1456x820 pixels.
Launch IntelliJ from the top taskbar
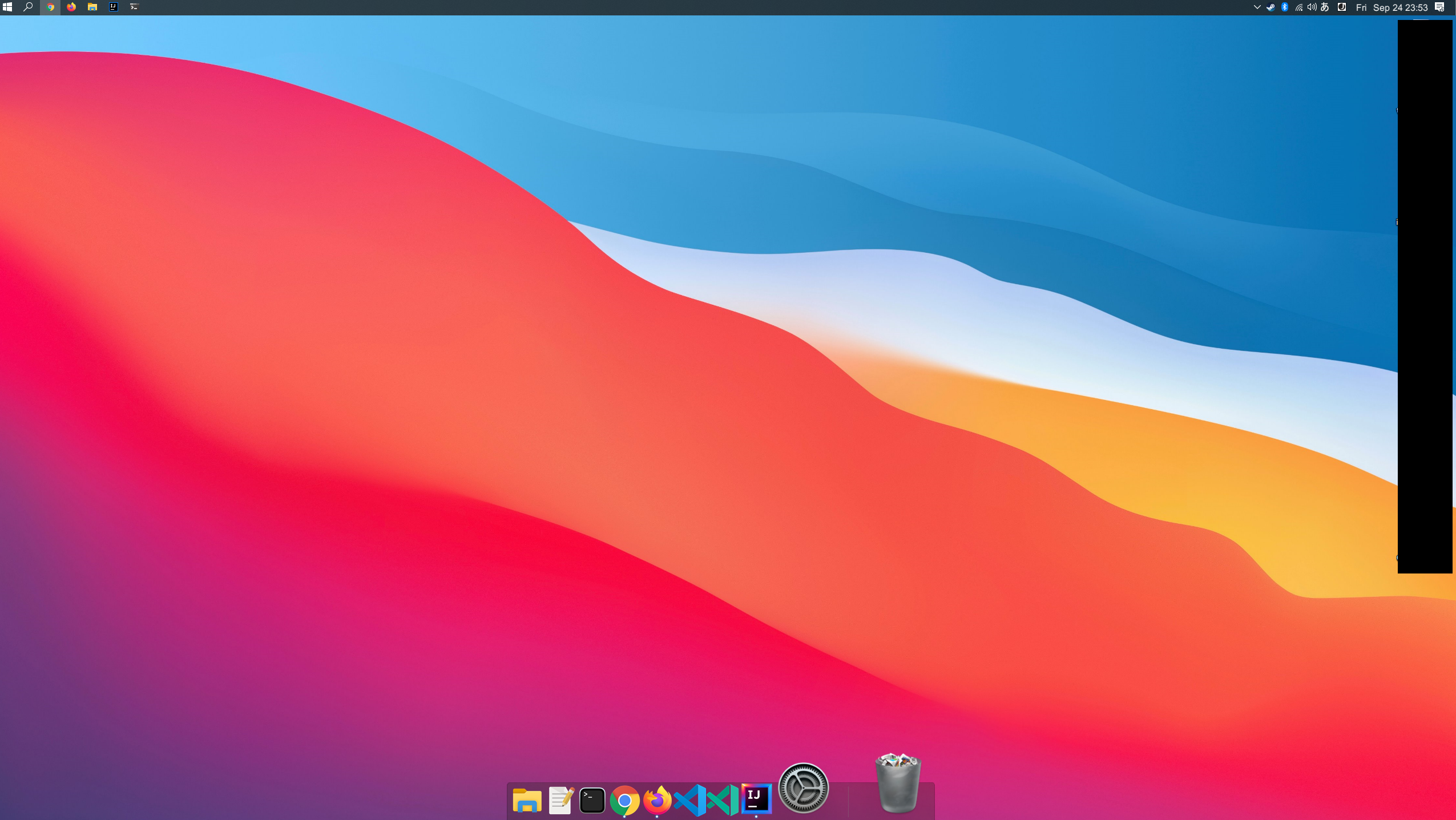(113, 7)
